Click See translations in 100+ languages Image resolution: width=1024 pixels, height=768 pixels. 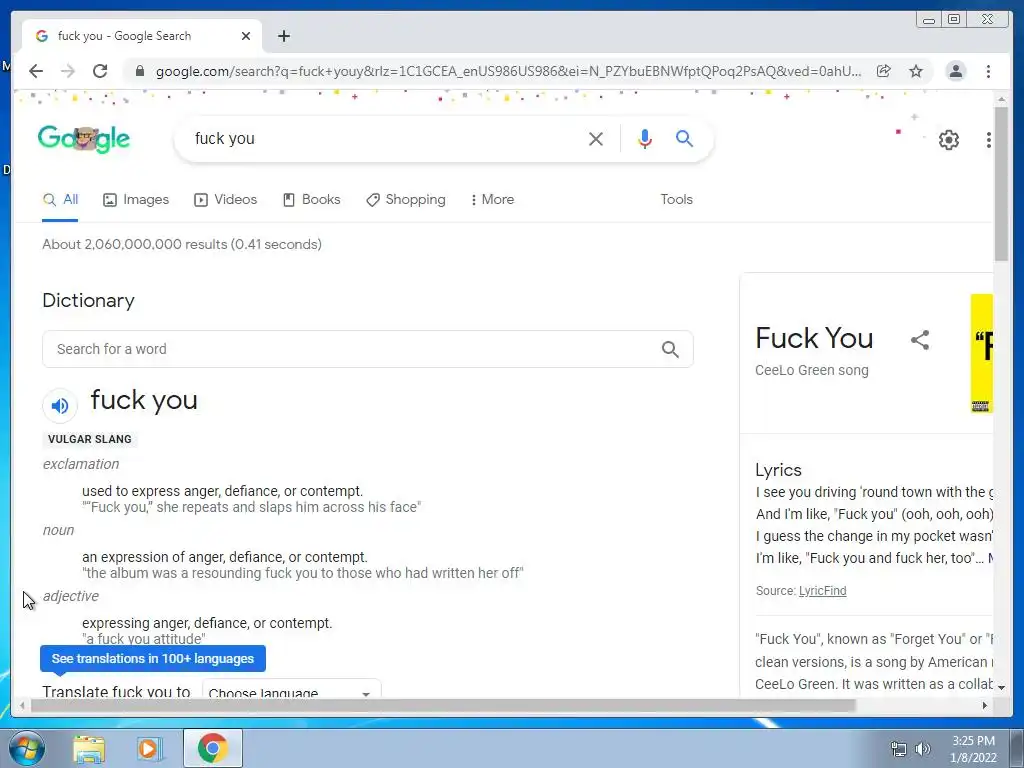coord(153,658)
